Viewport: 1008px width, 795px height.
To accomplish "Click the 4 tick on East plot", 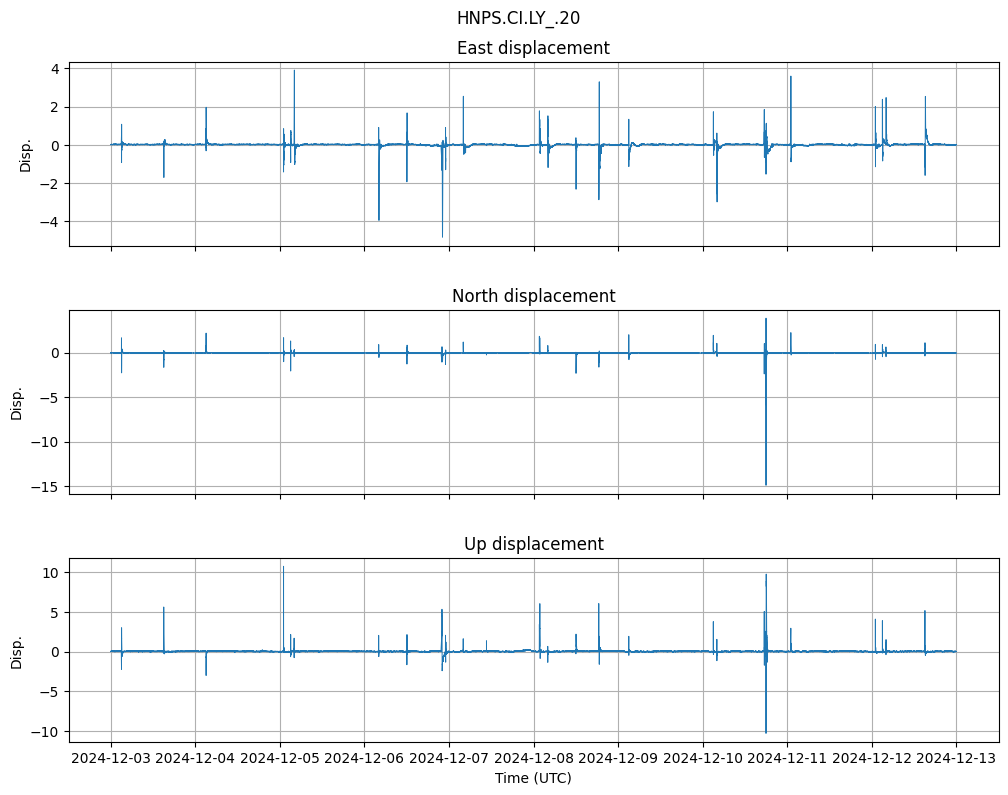I will pos(55,69).
